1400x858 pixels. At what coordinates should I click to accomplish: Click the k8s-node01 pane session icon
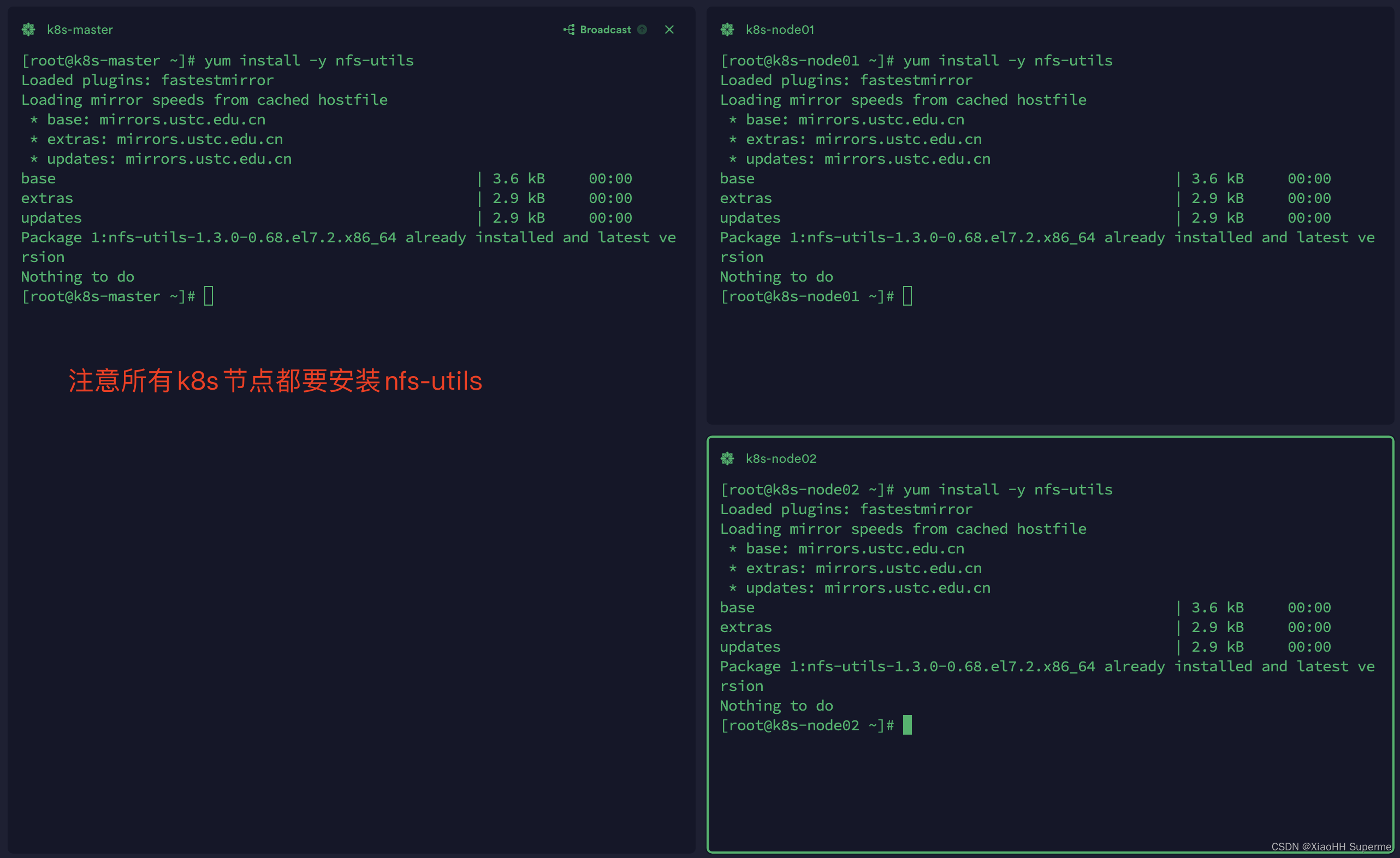coord(727,29)
